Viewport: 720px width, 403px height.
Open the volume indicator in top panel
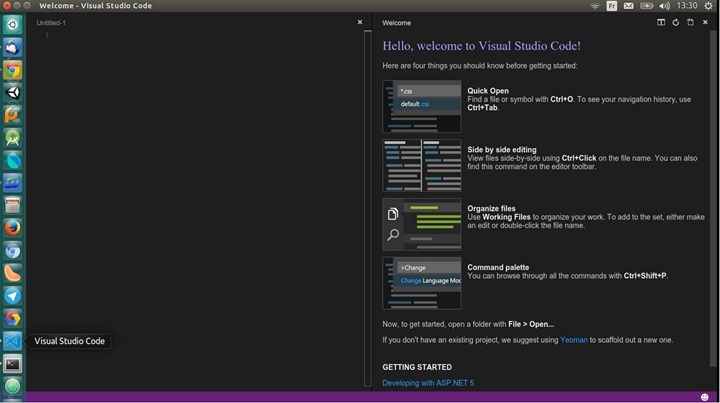[664, 6]
